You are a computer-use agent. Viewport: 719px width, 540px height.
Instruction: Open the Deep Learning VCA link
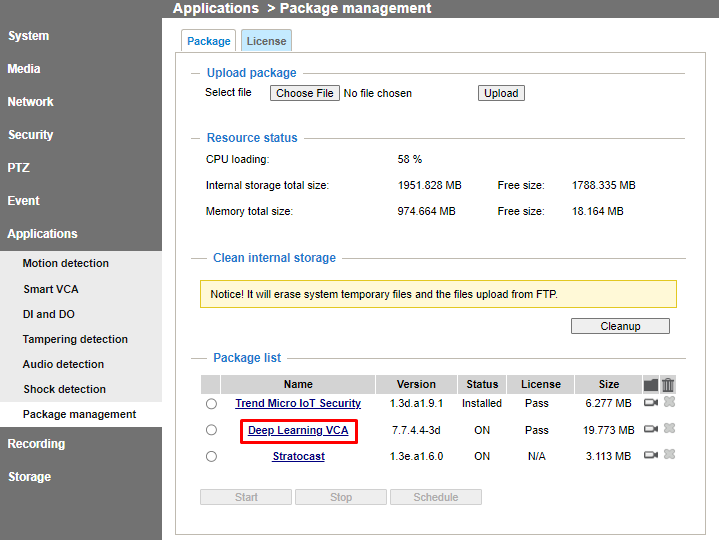[298, 430]
